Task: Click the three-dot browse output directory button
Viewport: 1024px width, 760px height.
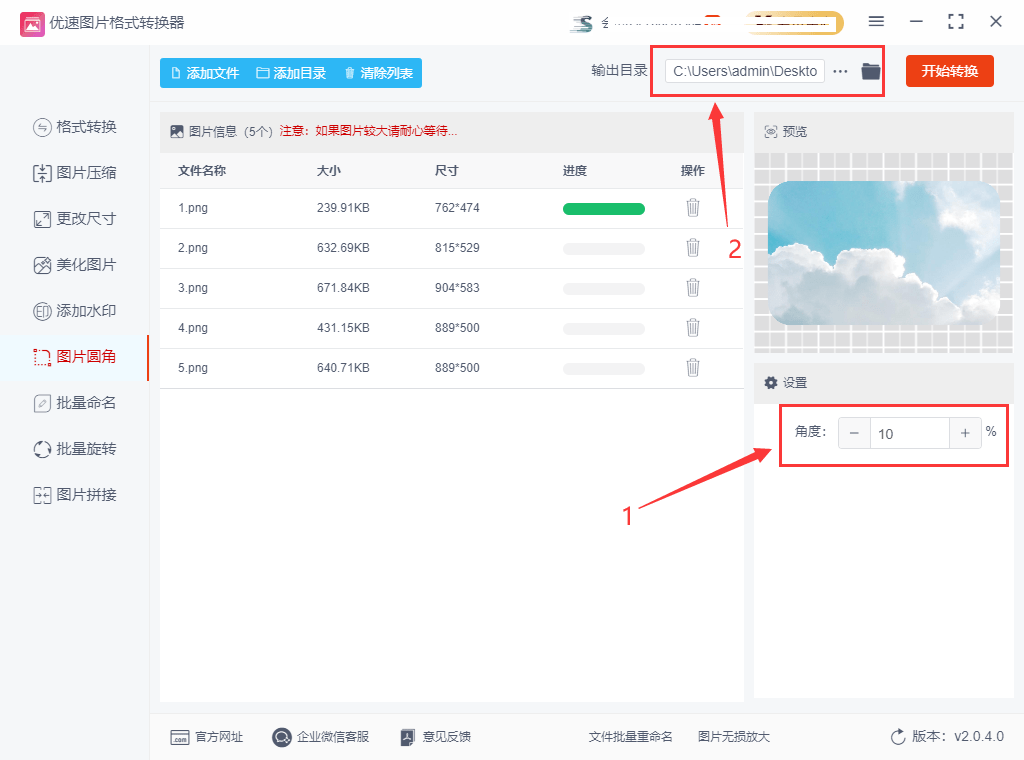Action: (x=840, y=71)
